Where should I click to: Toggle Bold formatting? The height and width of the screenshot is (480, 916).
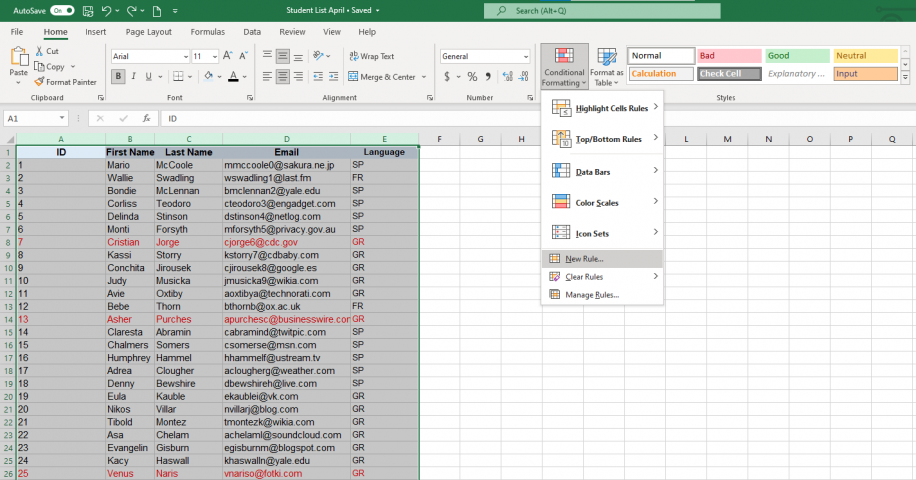point(118,76)
